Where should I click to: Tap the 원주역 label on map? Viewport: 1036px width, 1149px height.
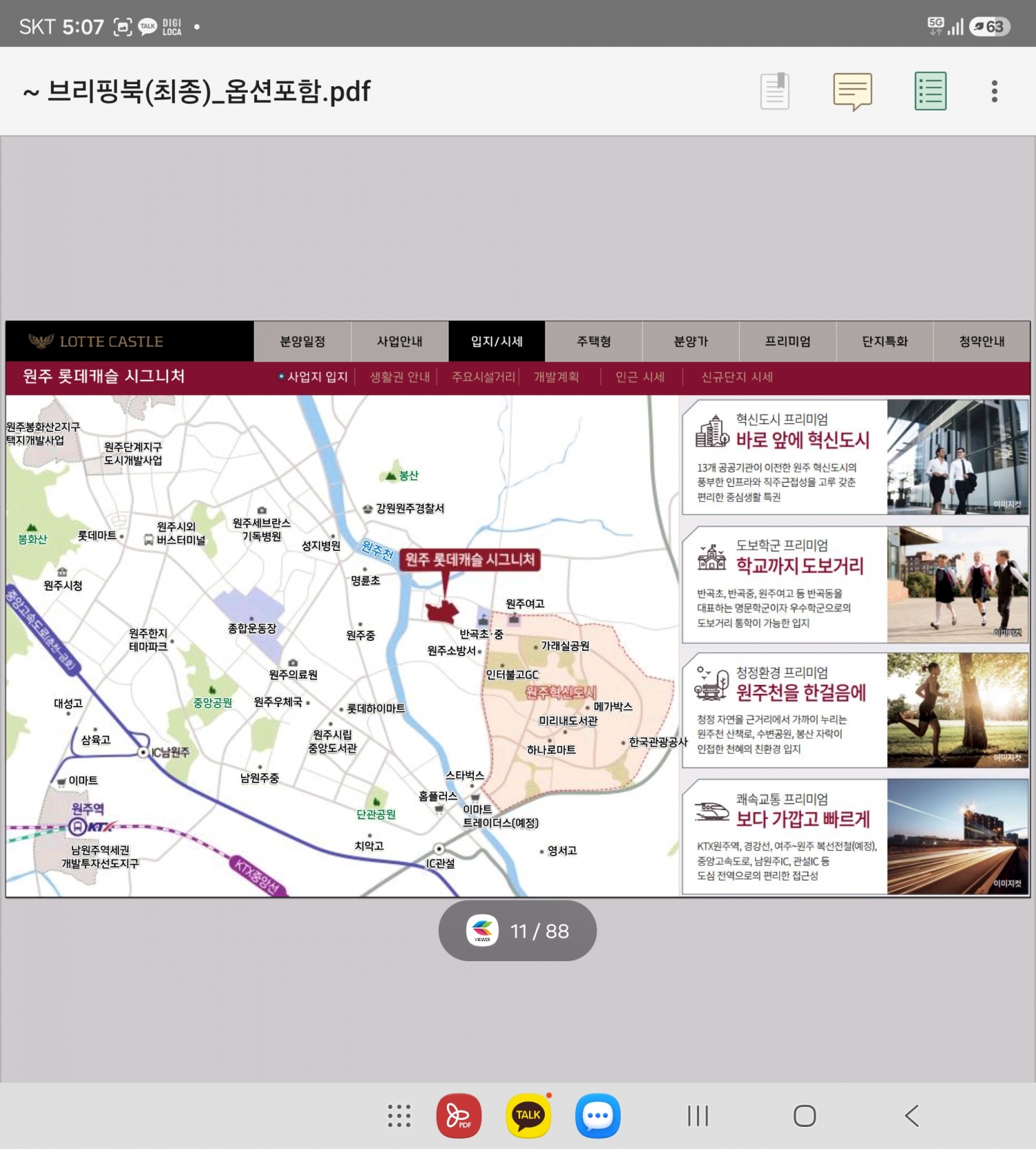[88, 809]
